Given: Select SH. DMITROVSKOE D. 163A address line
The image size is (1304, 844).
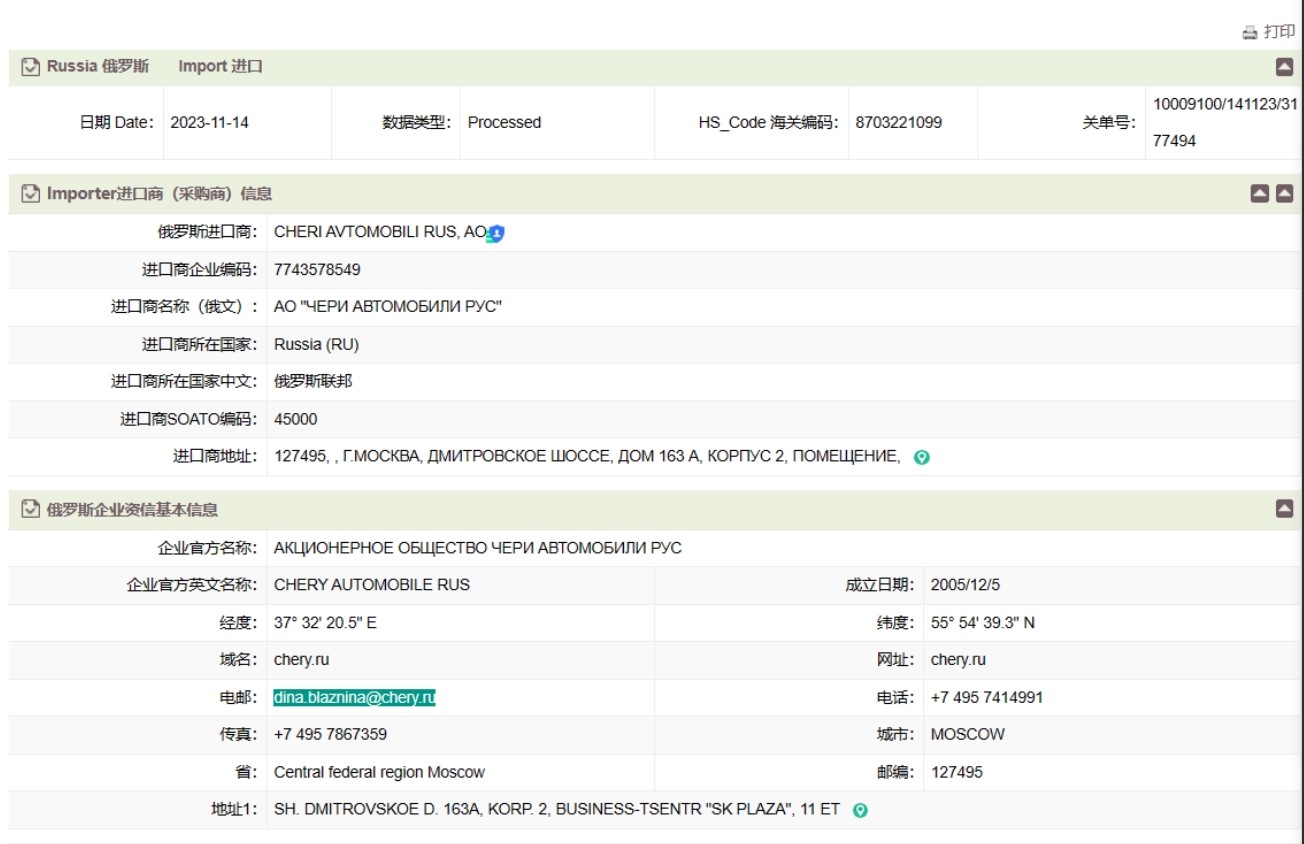Looking at the screenshot, I should 557,810.
